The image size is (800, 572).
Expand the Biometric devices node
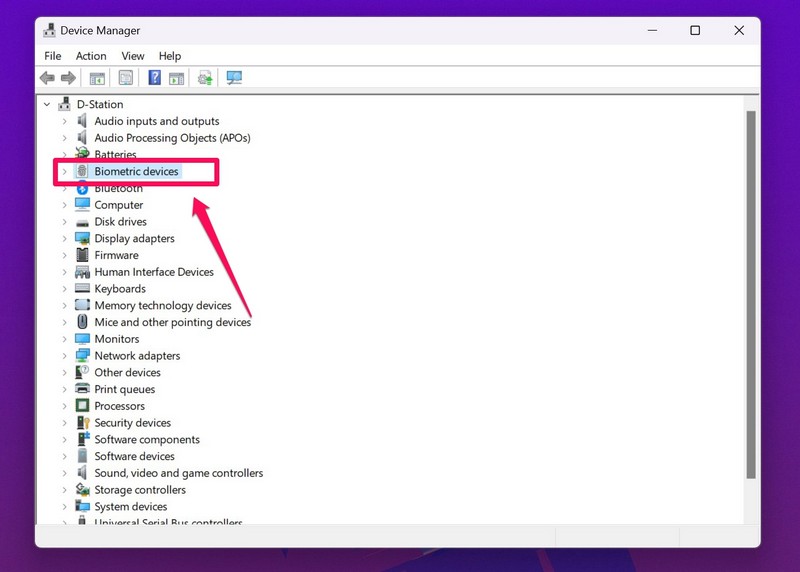pos(65,172)
